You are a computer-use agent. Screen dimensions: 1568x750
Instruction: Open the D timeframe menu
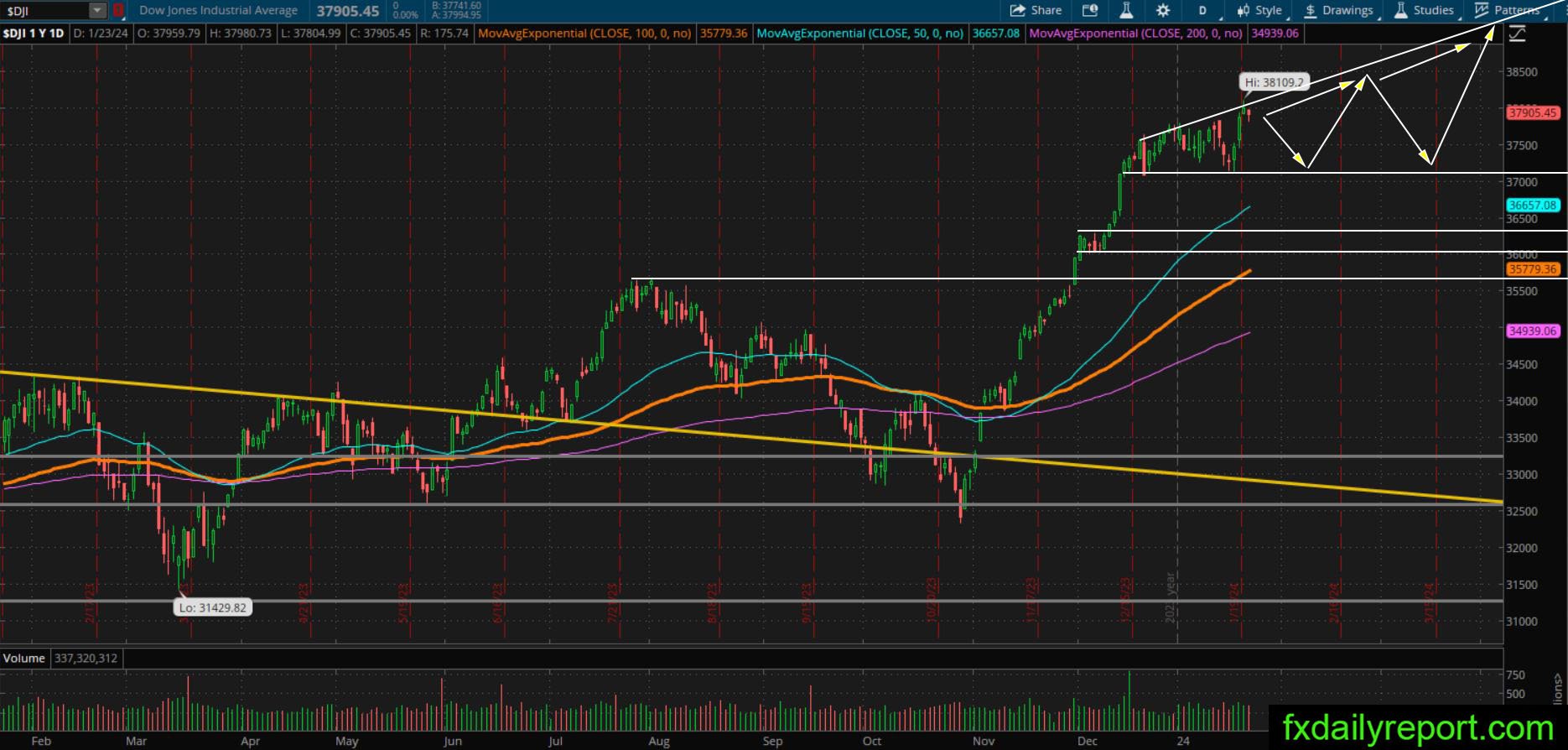pyautogui.click(x=1202, y=11)
